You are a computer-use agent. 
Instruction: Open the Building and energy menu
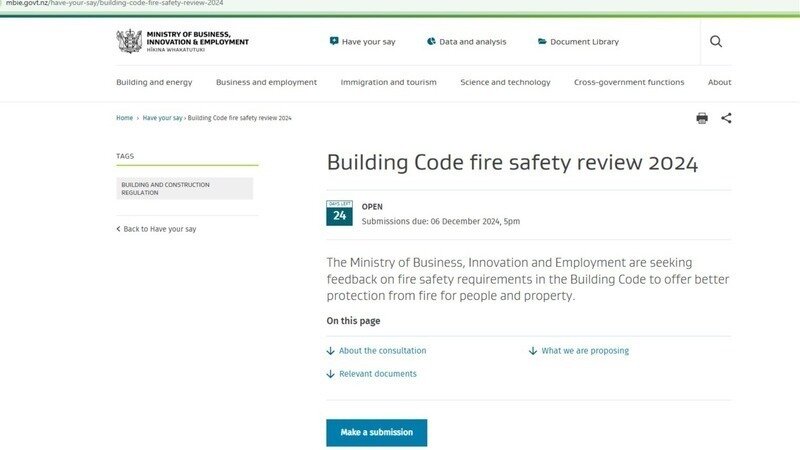click(x=154, y=82)
